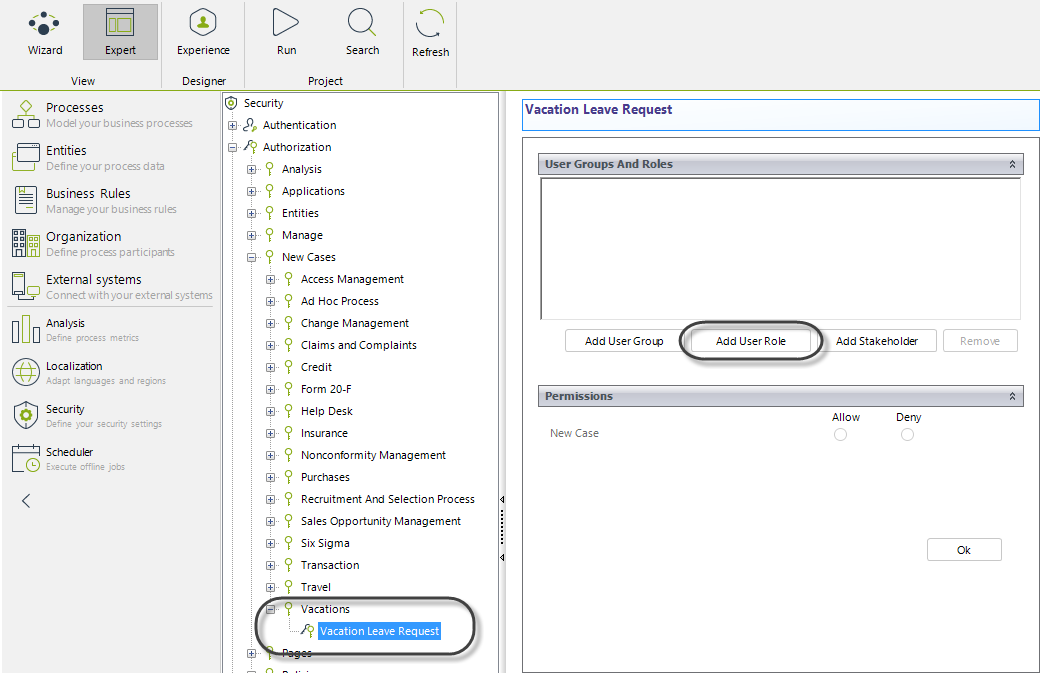Click the Add User Role button
Image resolution: width=1040 pixels, height=673 pixels.
coord(750,341)
